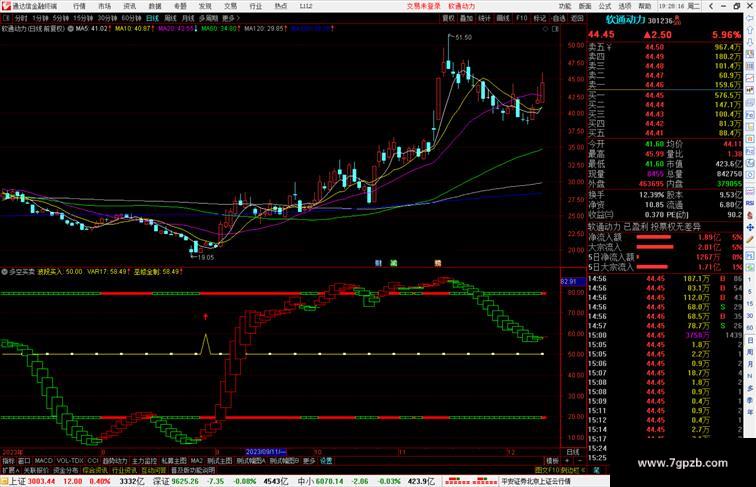Screen dimensions: 756x487
Task: Select the 主力监控 indicator tab
Action: (x=145, y=461)
